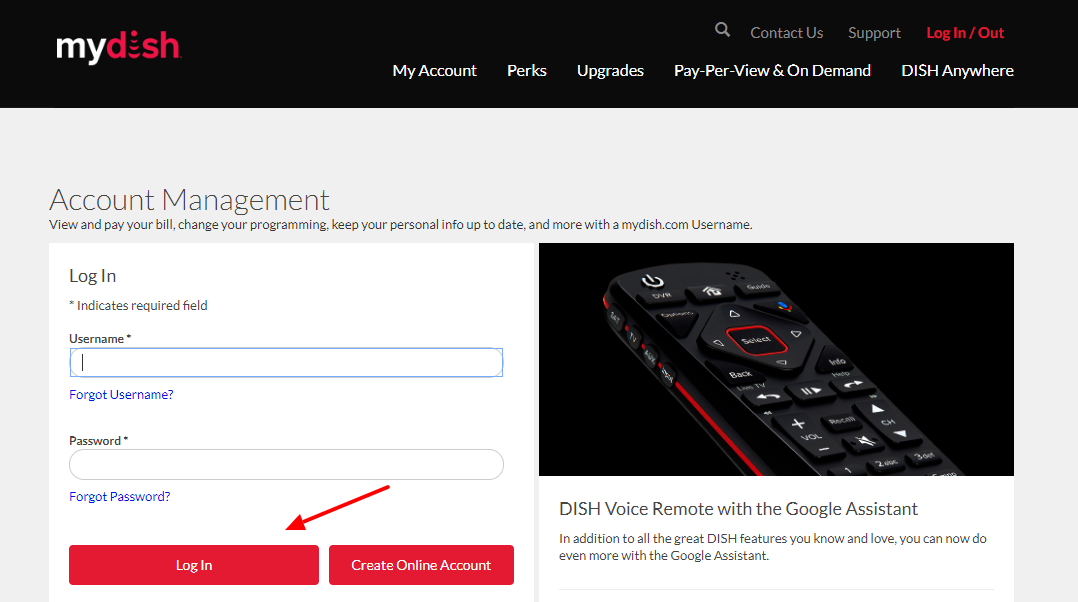Open the Upgrades section

click(x=610, y=70)
